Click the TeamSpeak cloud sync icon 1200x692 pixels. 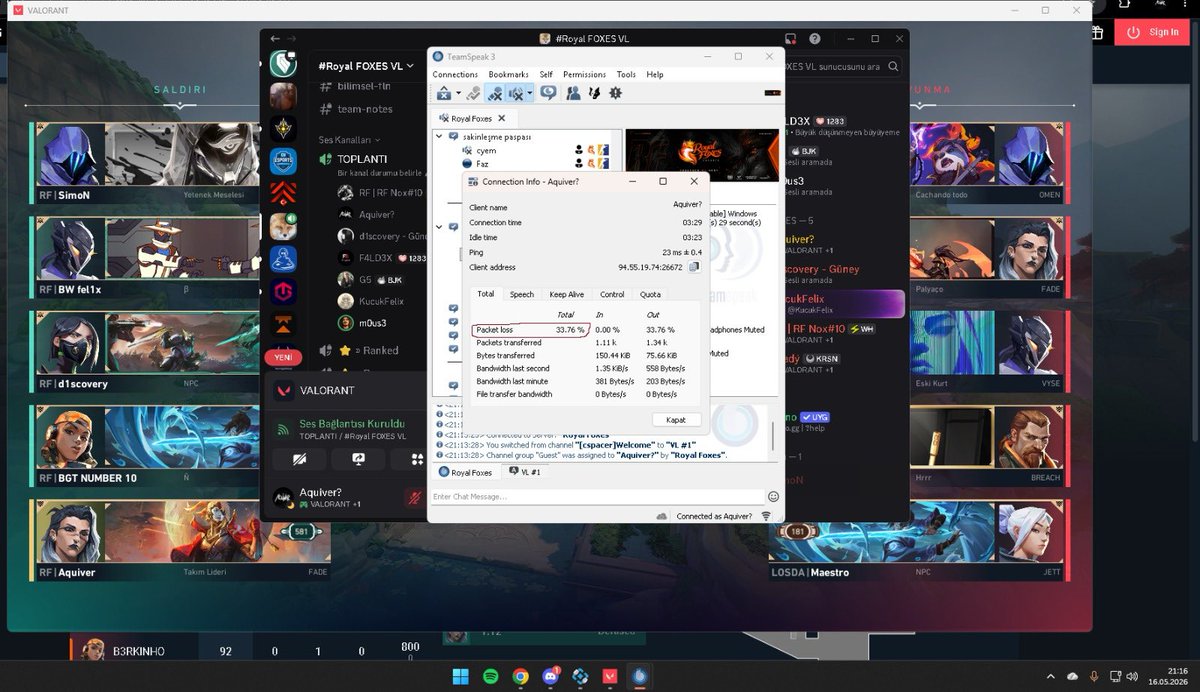pyautogui.click(x=662, y=516)
